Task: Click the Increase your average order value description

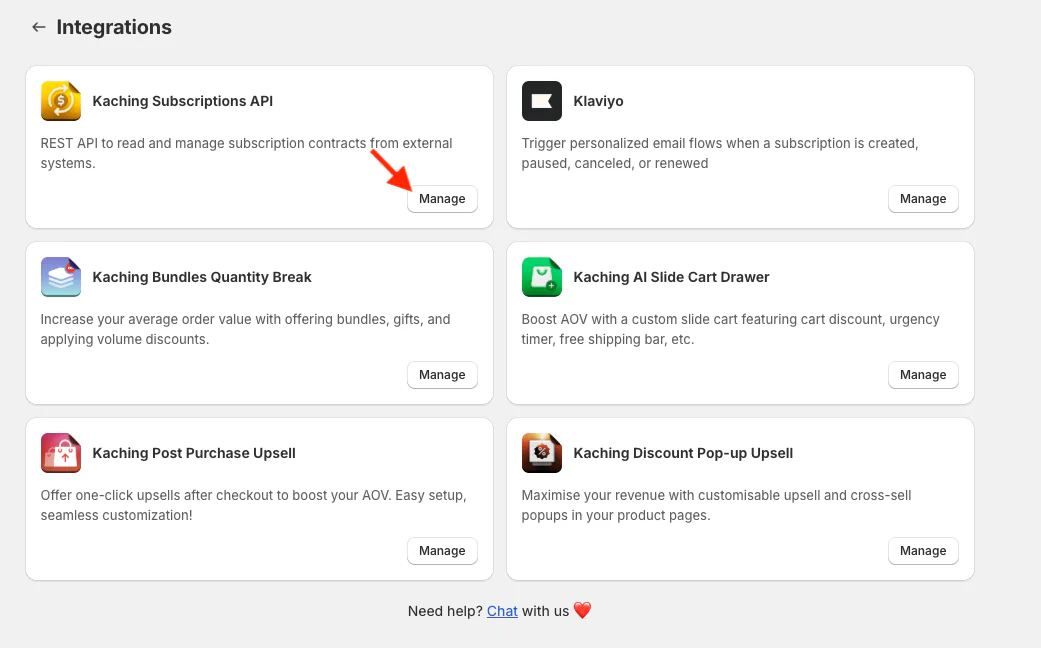Action: [245, 329]
